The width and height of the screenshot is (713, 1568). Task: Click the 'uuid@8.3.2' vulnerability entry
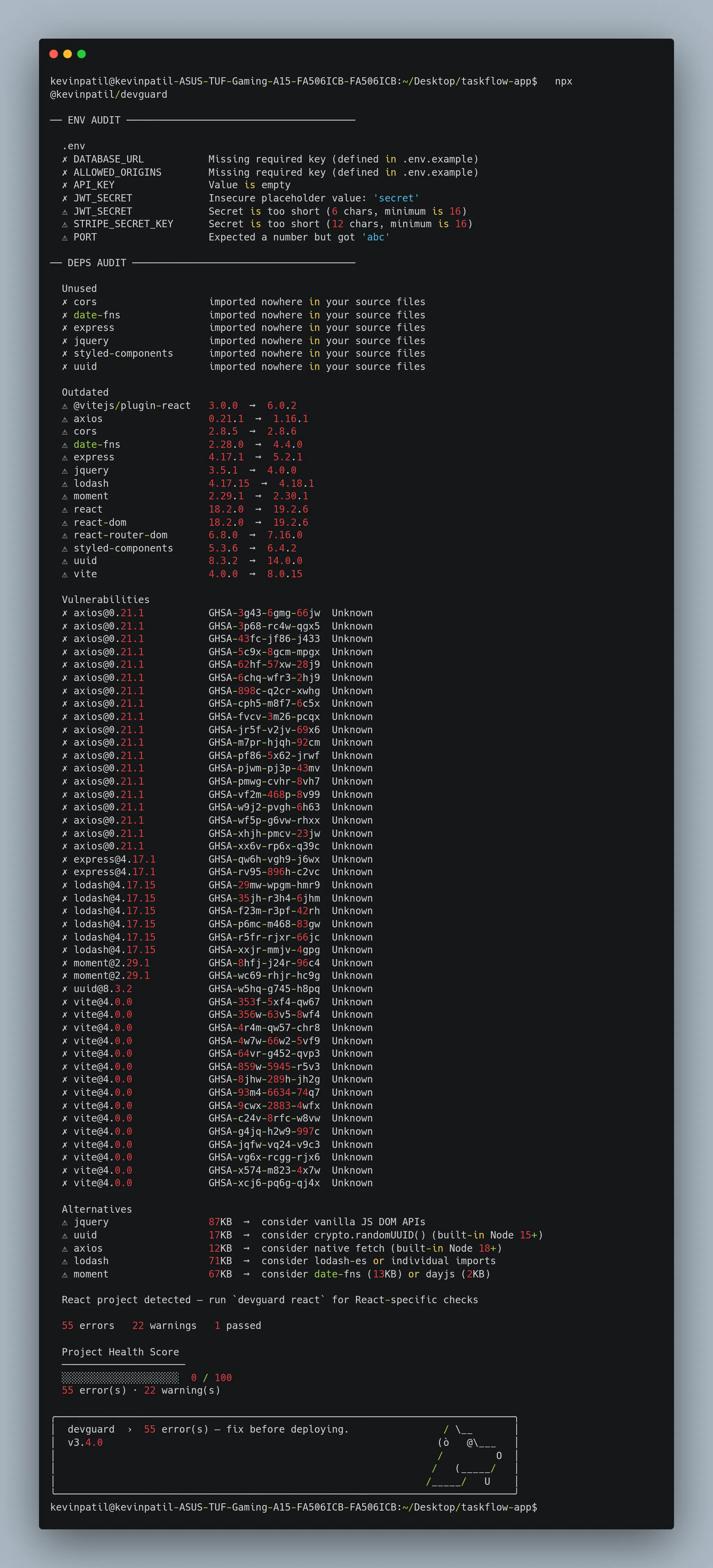pyautogui.click(x=102, y=989)
